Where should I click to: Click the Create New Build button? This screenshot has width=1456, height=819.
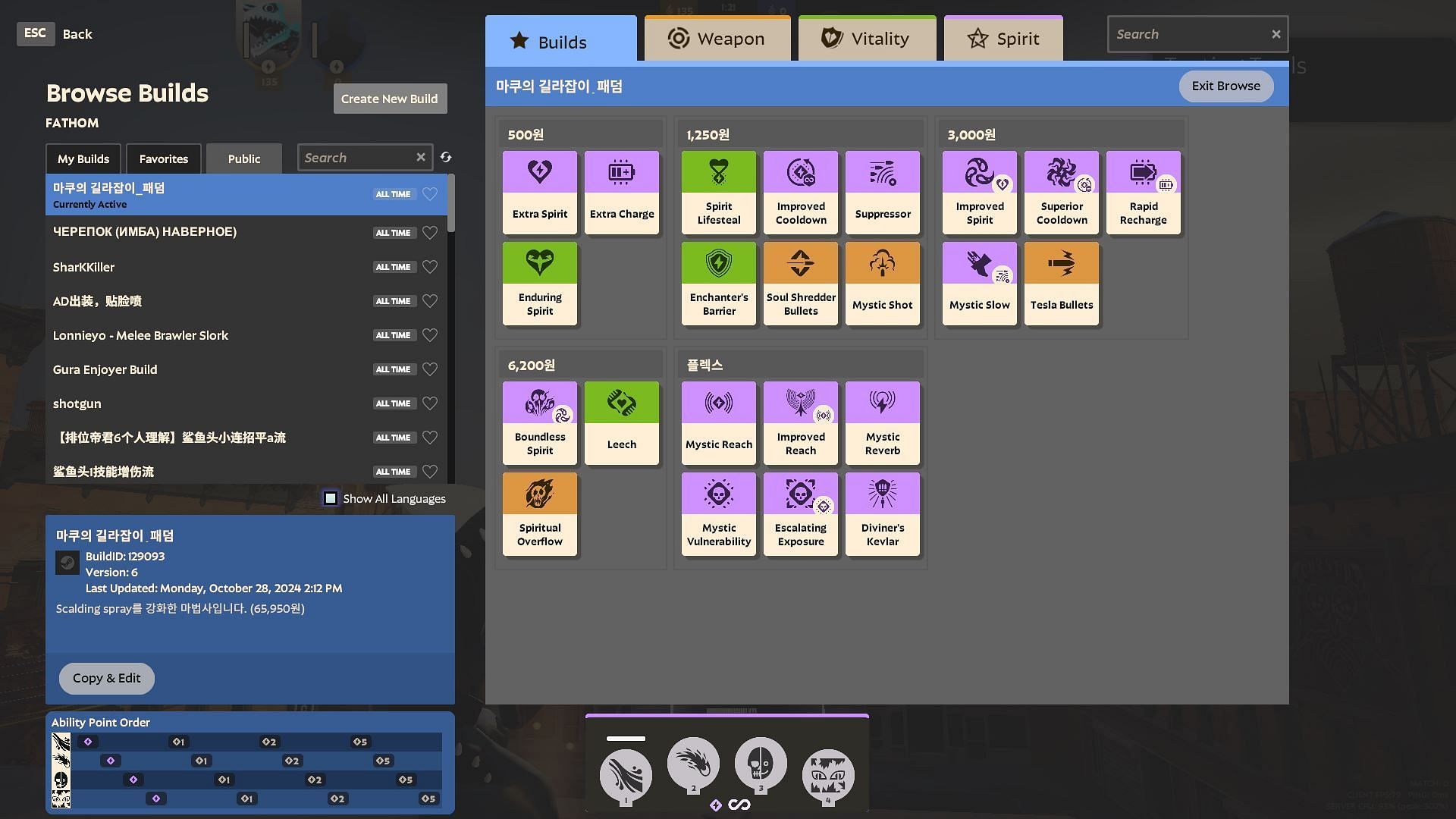[x=389, y=97]
